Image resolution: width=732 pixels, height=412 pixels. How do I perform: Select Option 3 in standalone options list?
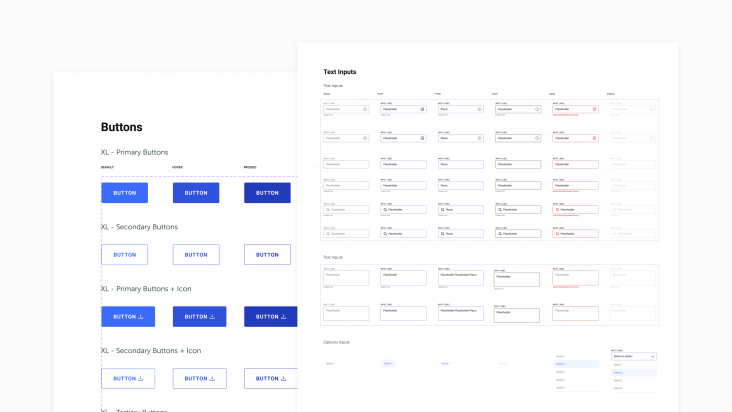tap(576, 372)
